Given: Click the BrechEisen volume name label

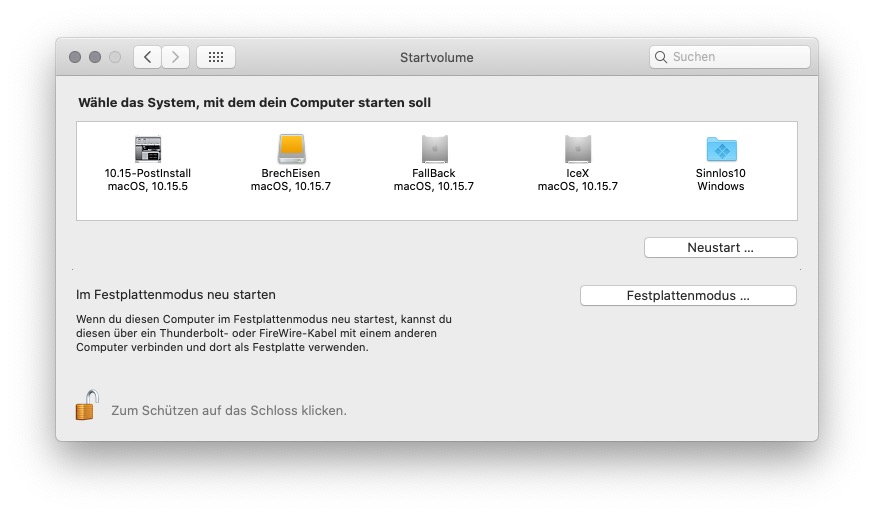Looking at the screenshot, I should [x=291, y=173].
